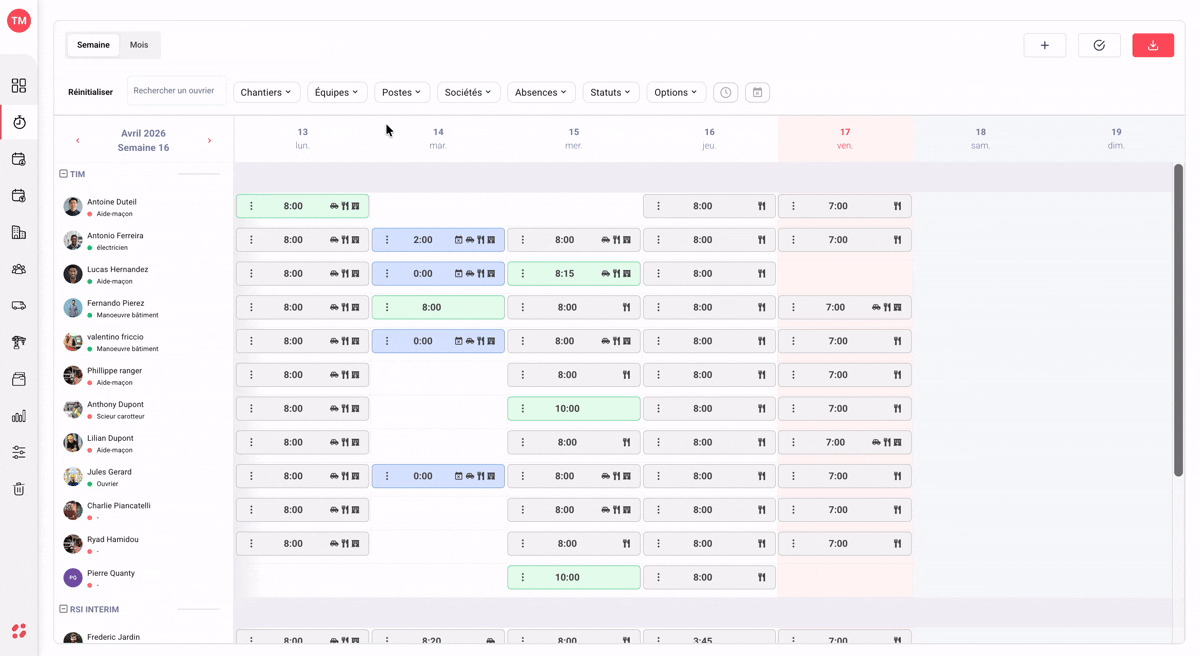Open the dashboard grid icon in sidebar
The height and width of the screenshot is (656, 1200).
pos(18,86)
